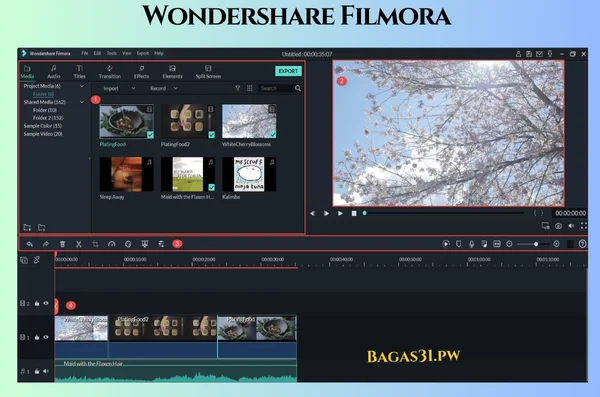Viewport: 600px width, 397px height.
Task: Open Sample Color (15) folder
Action: point(42,126)
